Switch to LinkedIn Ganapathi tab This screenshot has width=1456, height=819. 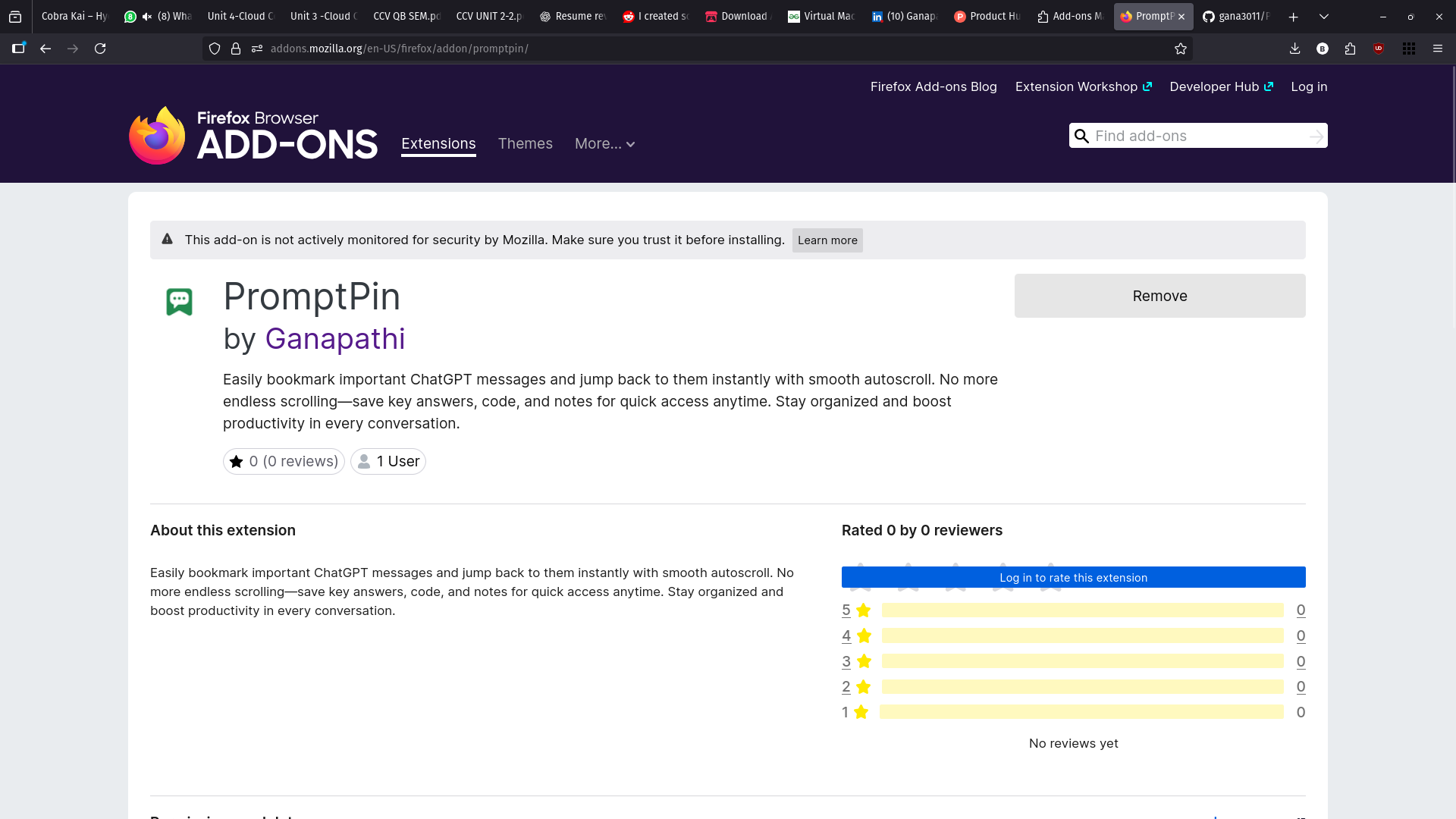tap(904, 17)
